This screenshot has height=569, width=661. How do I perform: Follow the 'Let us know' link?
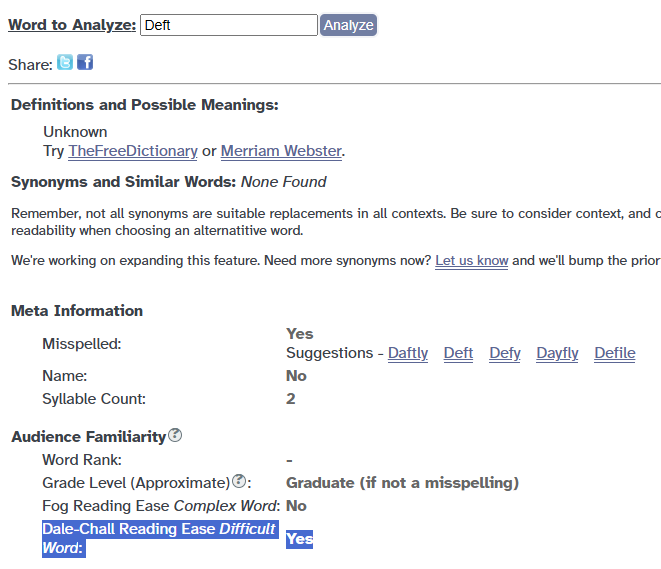[x=471, y=260]
